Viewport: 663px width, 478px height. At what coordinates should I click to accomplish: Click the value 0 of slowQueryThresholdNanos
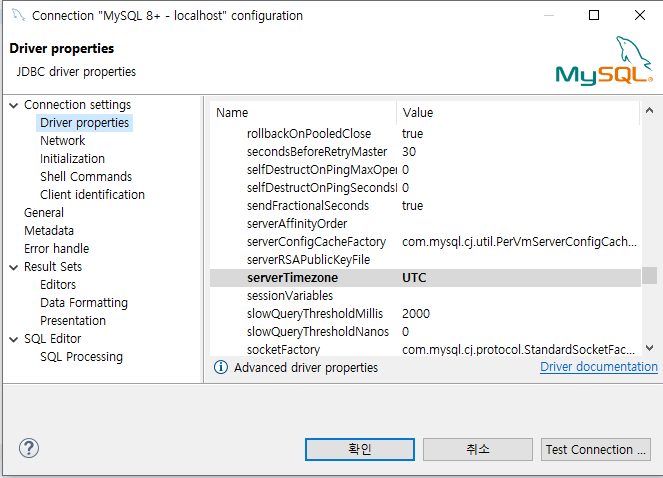coord(405,331)
